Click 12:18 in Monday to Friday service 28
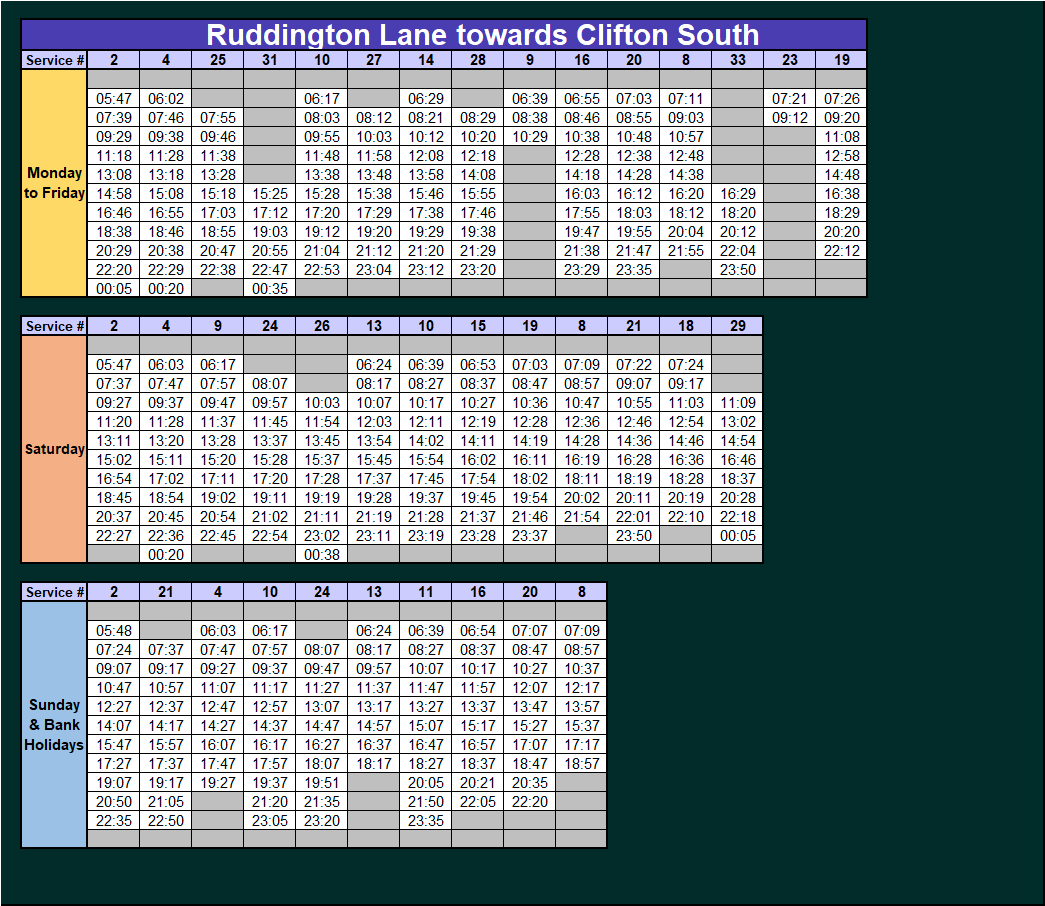This screenshot has width=1045, height=906. tap(478, 156)
